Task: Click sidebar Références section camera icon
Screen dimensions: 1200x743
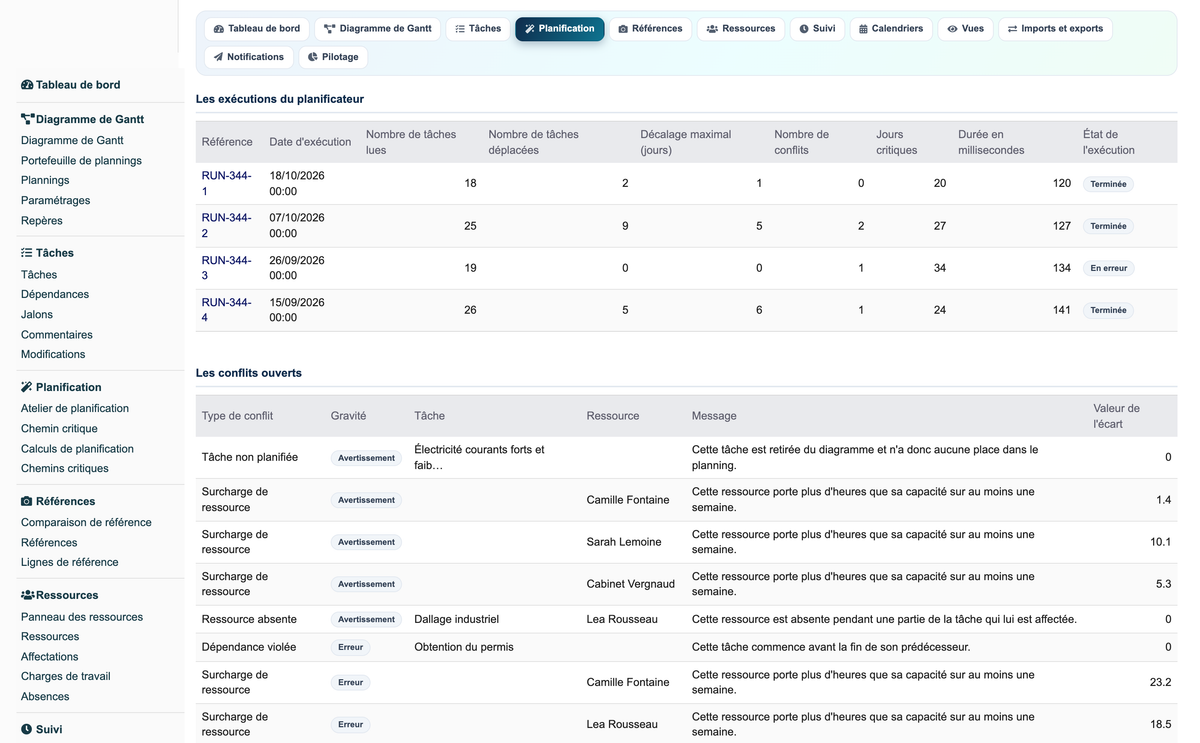Action: (x=27, y=501)
